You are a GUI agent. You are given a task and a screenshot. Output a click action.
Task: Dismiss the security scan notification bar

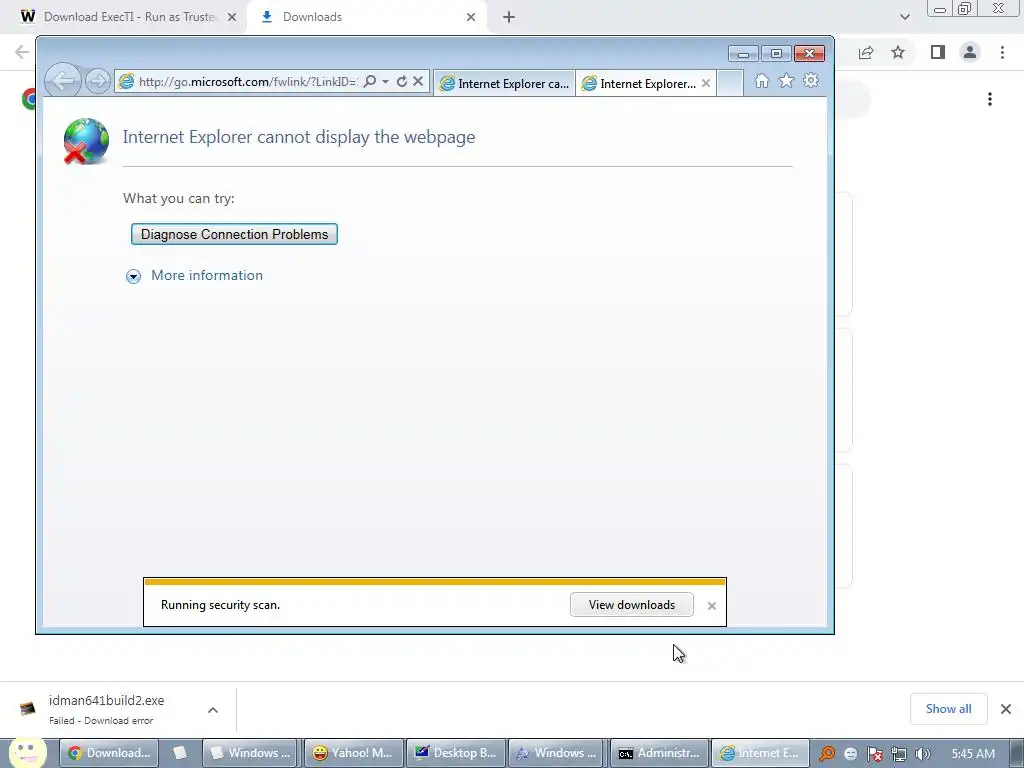pos(712,606)
